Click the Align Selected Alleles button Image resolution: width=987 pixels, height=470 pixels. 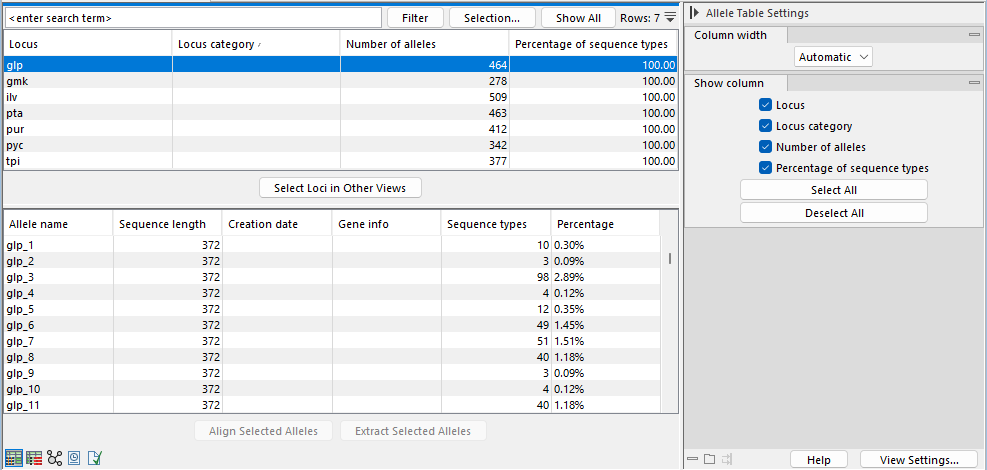coord(263,431)
